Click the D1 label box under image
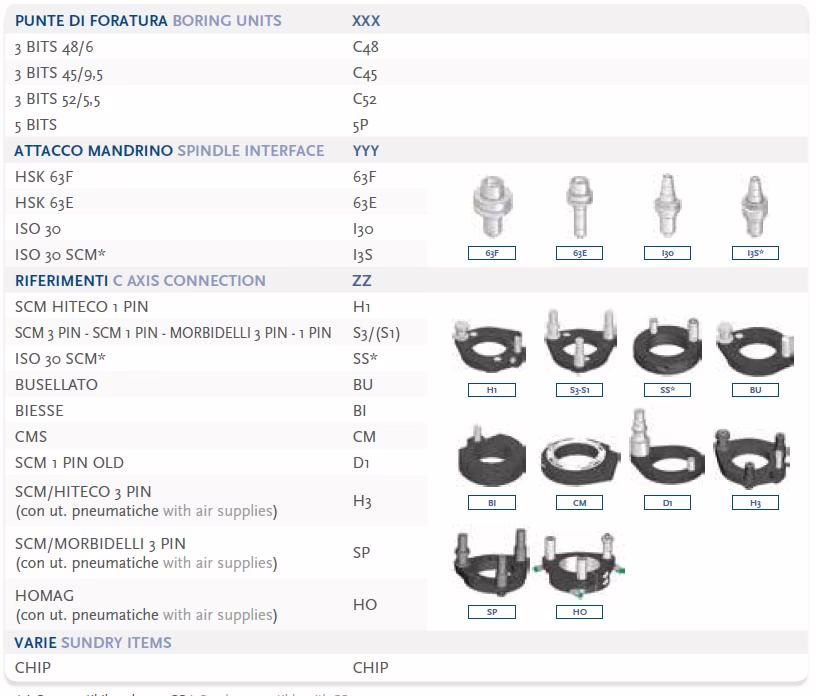 point(667,503)
